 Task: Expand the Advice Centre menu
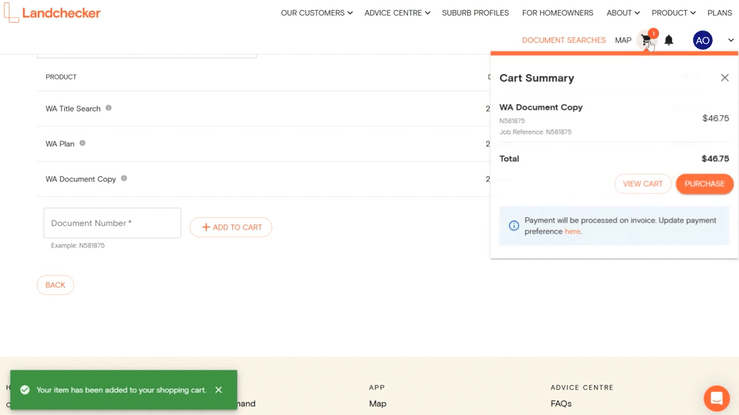pyautogui.click(x=397, y=13)
